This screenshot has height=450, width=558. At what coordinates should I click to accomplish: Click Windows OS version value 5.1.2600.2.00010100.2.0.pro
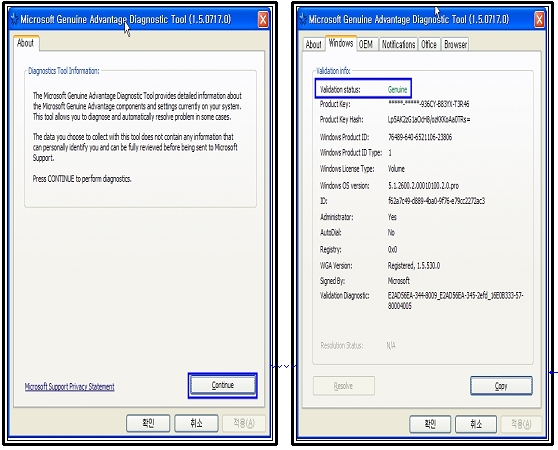423,186
